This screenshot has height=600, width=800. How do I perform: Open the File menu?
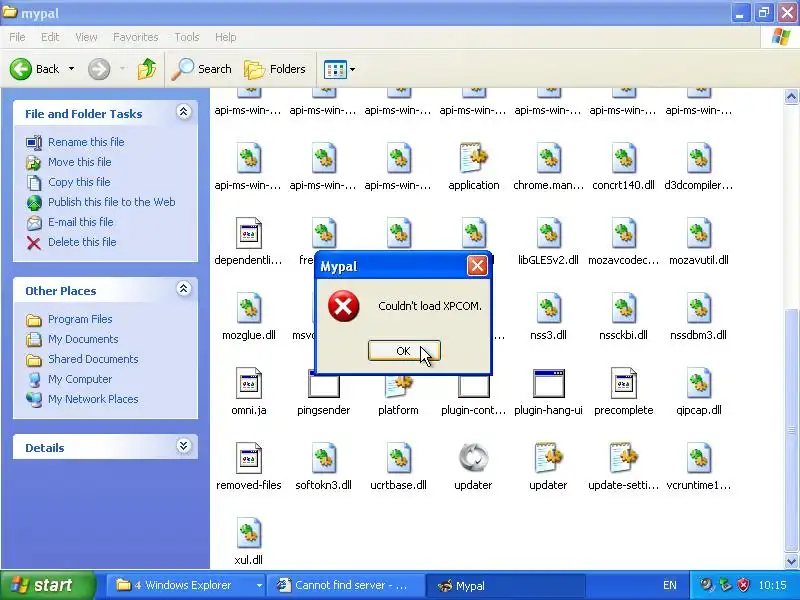click(x=17, y=37)
